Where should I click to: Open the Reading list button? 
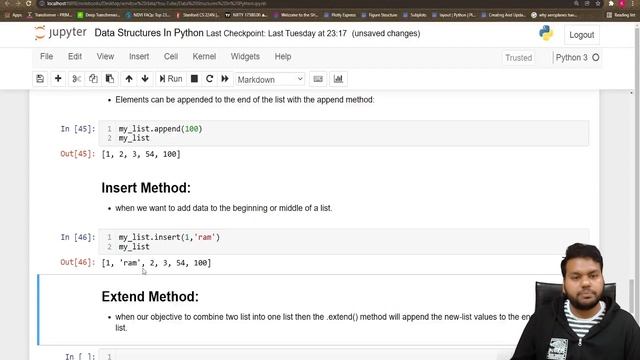pyautogui.click(x=621, y=15)
